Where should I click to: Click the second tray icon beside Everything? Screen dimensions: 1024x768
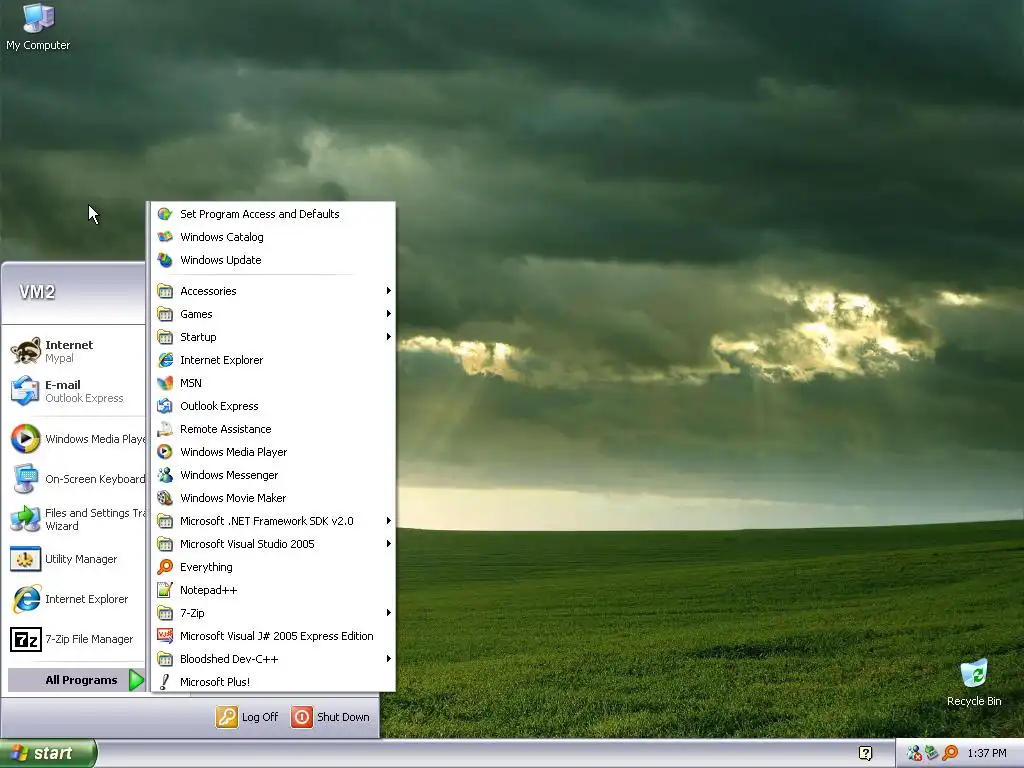932,753
